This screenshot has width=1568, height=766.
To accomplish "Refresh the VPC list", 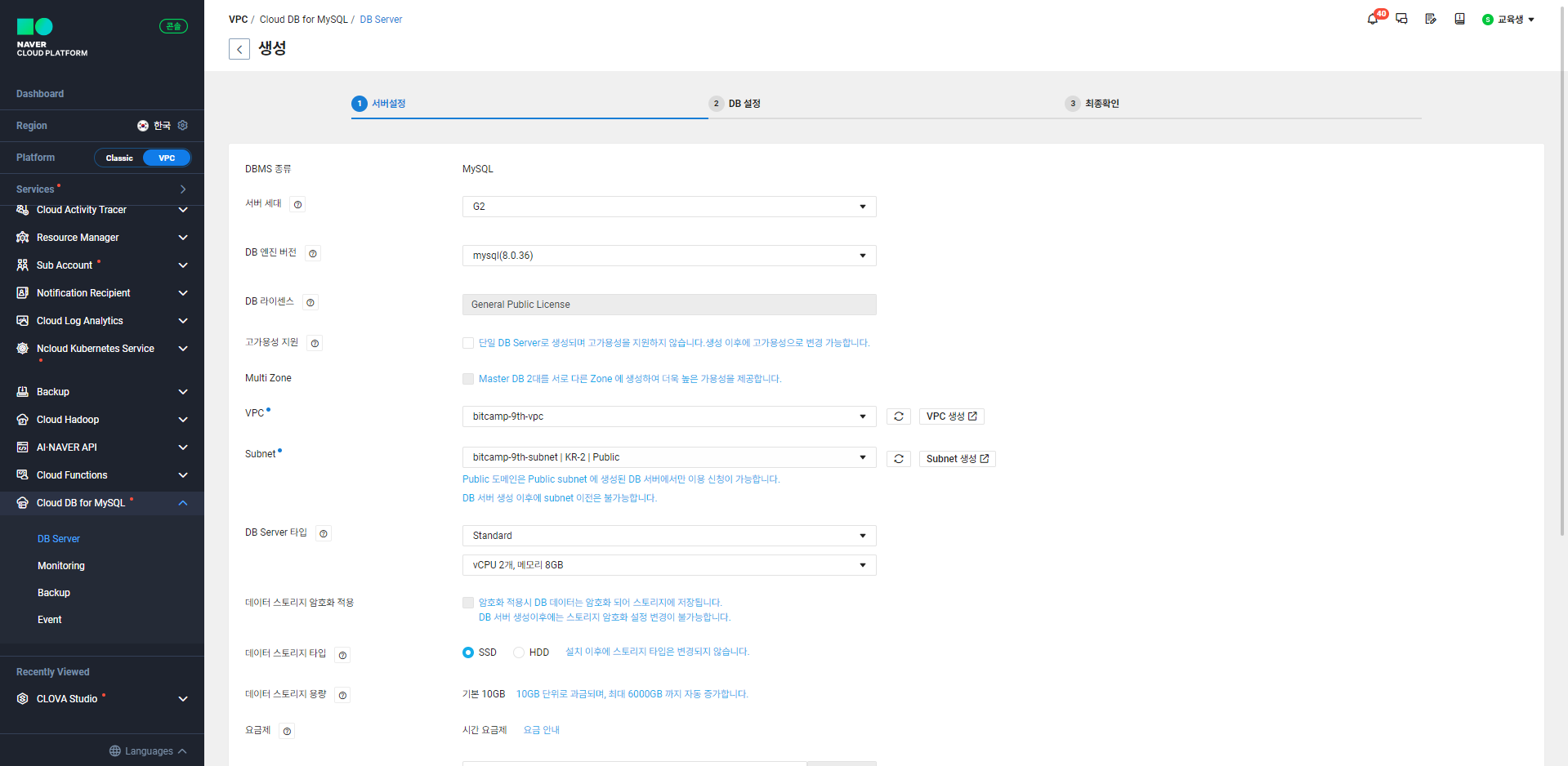I will 899,416.
